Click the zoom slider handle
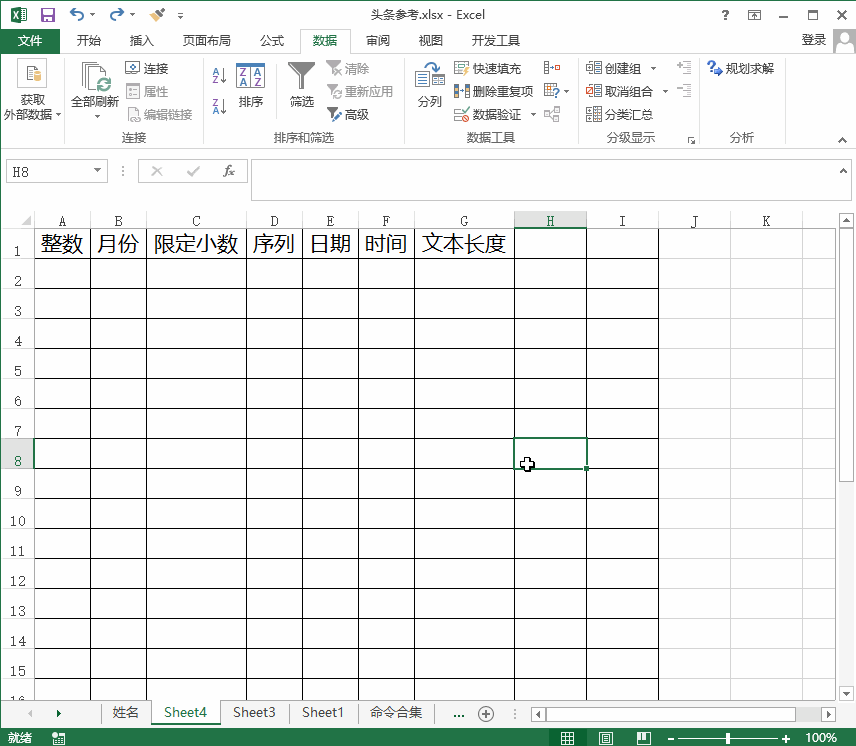Viewport: 856px width, 746px height. click(728, 738)
